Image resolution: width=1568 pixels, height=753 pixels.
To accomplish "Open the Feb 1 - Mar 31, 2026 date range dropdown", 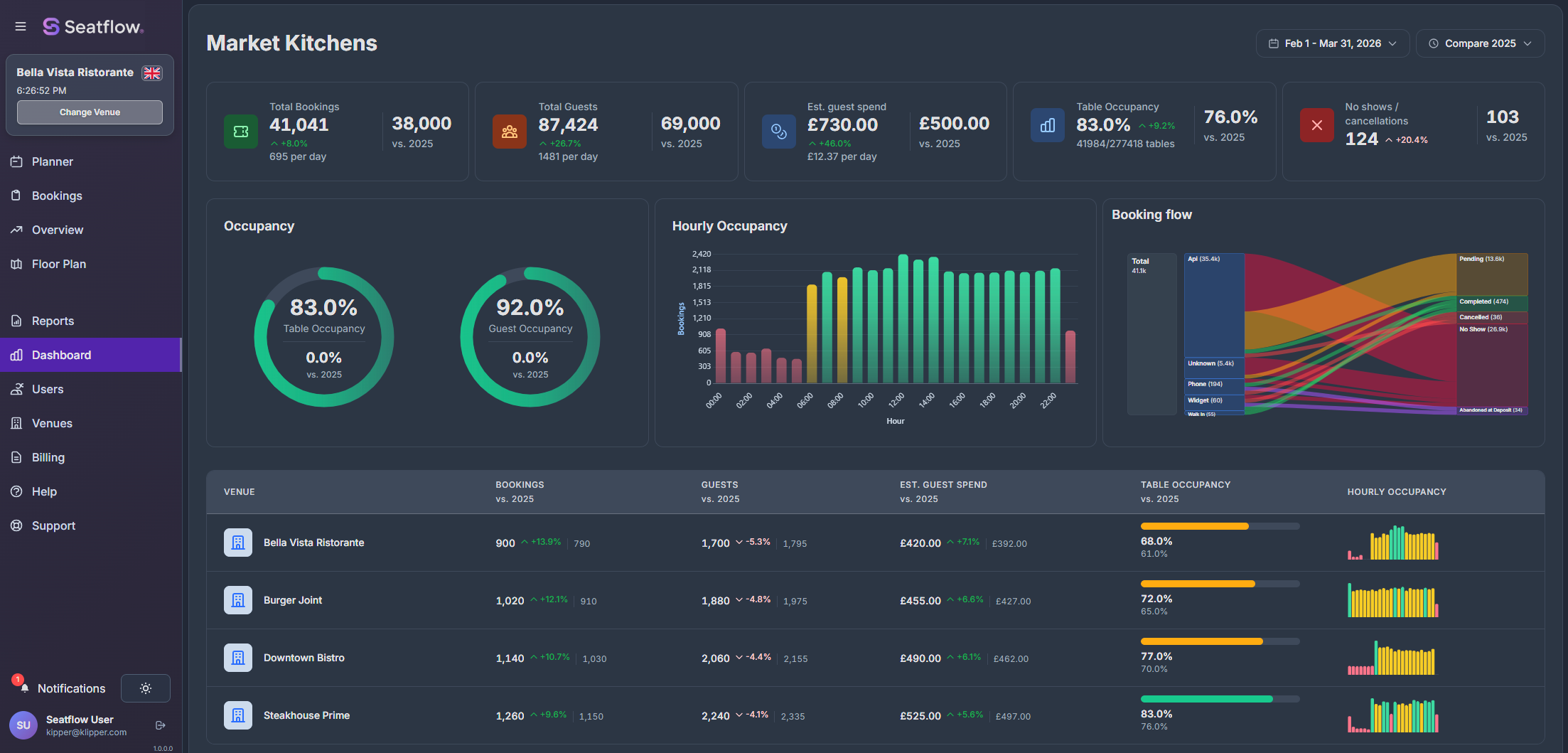I will point(1333,43).
